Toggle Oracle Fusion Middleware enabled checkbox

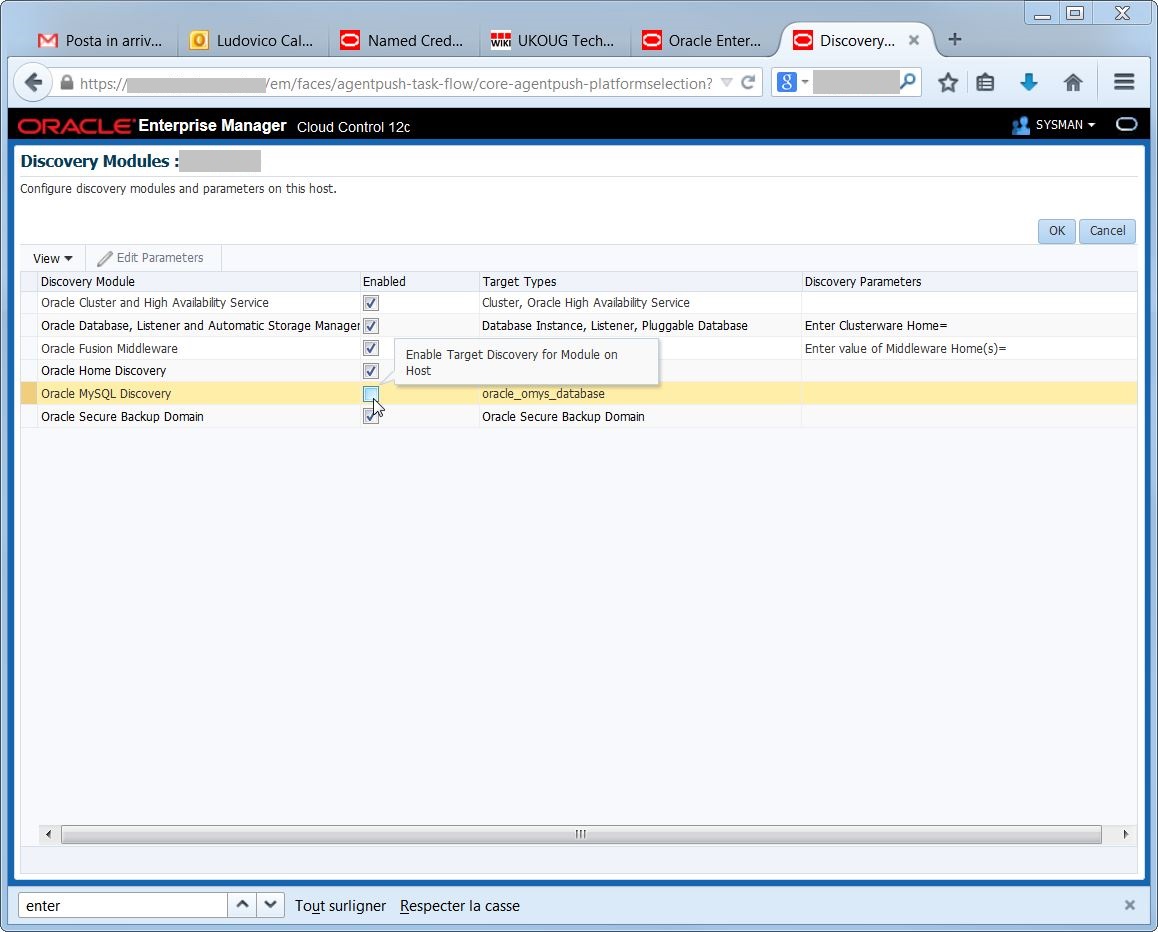click(x=371, y=348)
